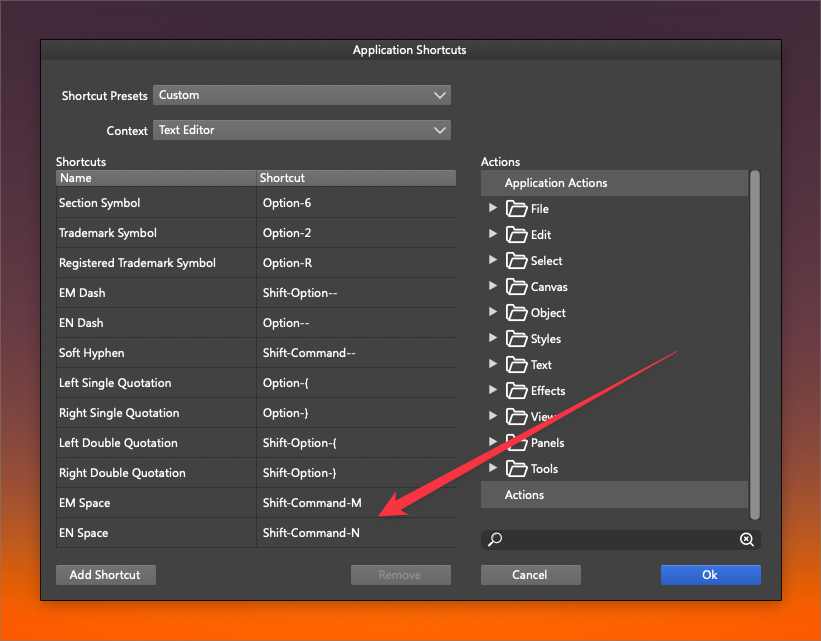Confirm with the Ok button
Screen dimensions: 821x641
click(x=710, y=575)
